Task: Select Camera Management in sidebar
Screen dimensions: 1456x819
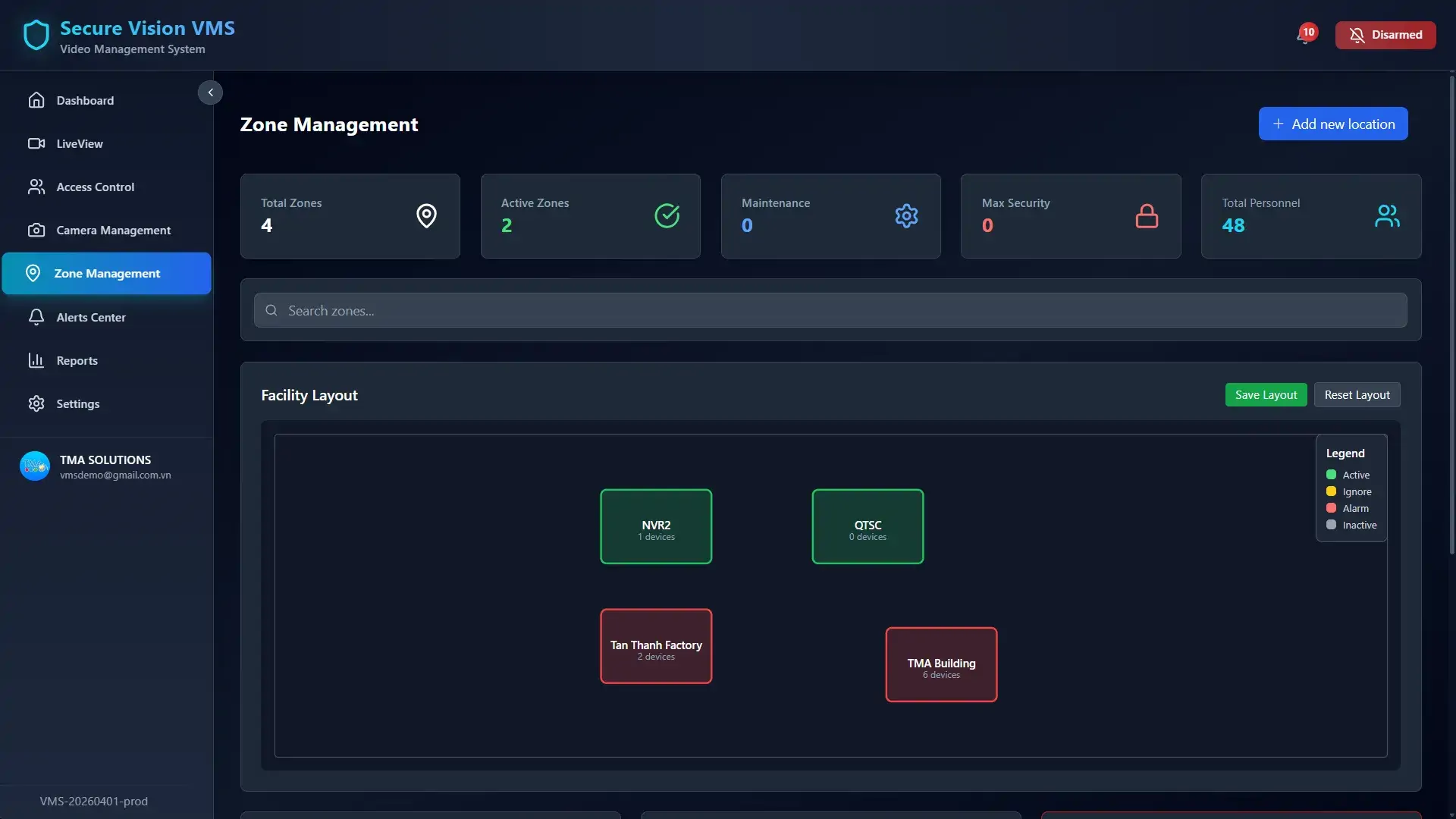Action: tap(106, 230)
